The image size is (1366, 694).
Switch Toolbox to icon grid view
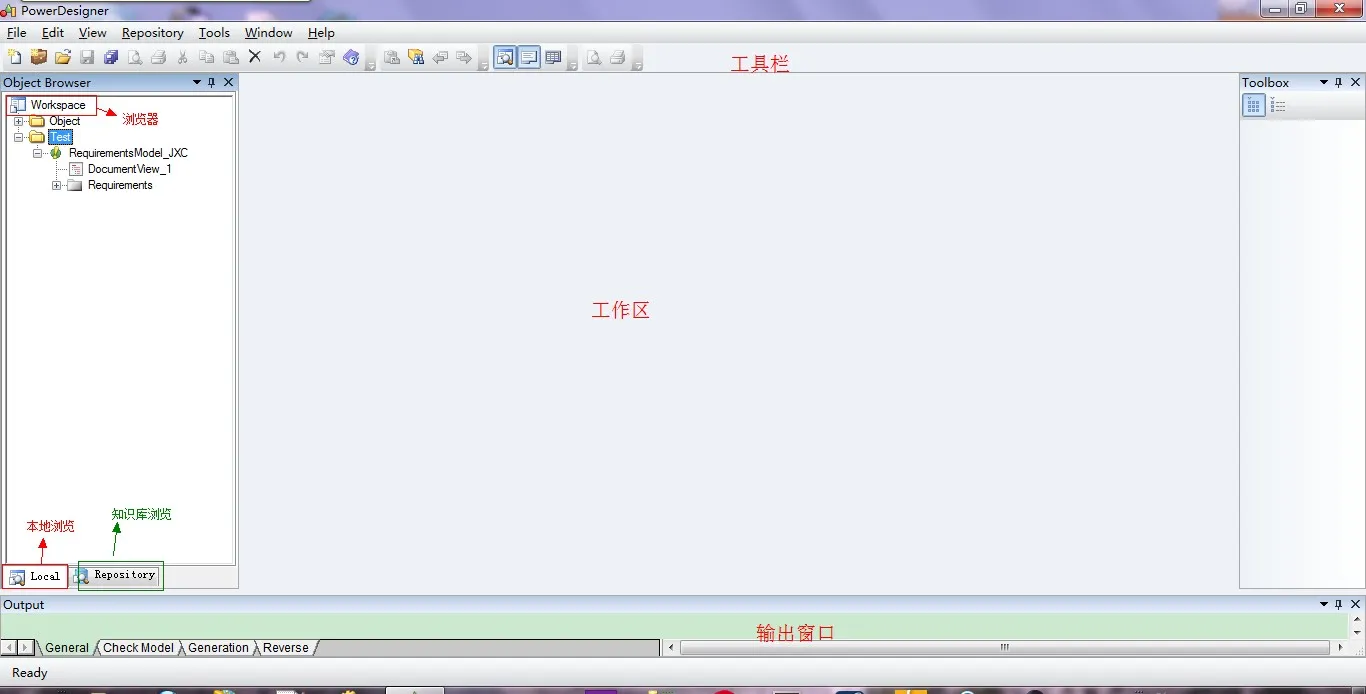[1254, 105]
